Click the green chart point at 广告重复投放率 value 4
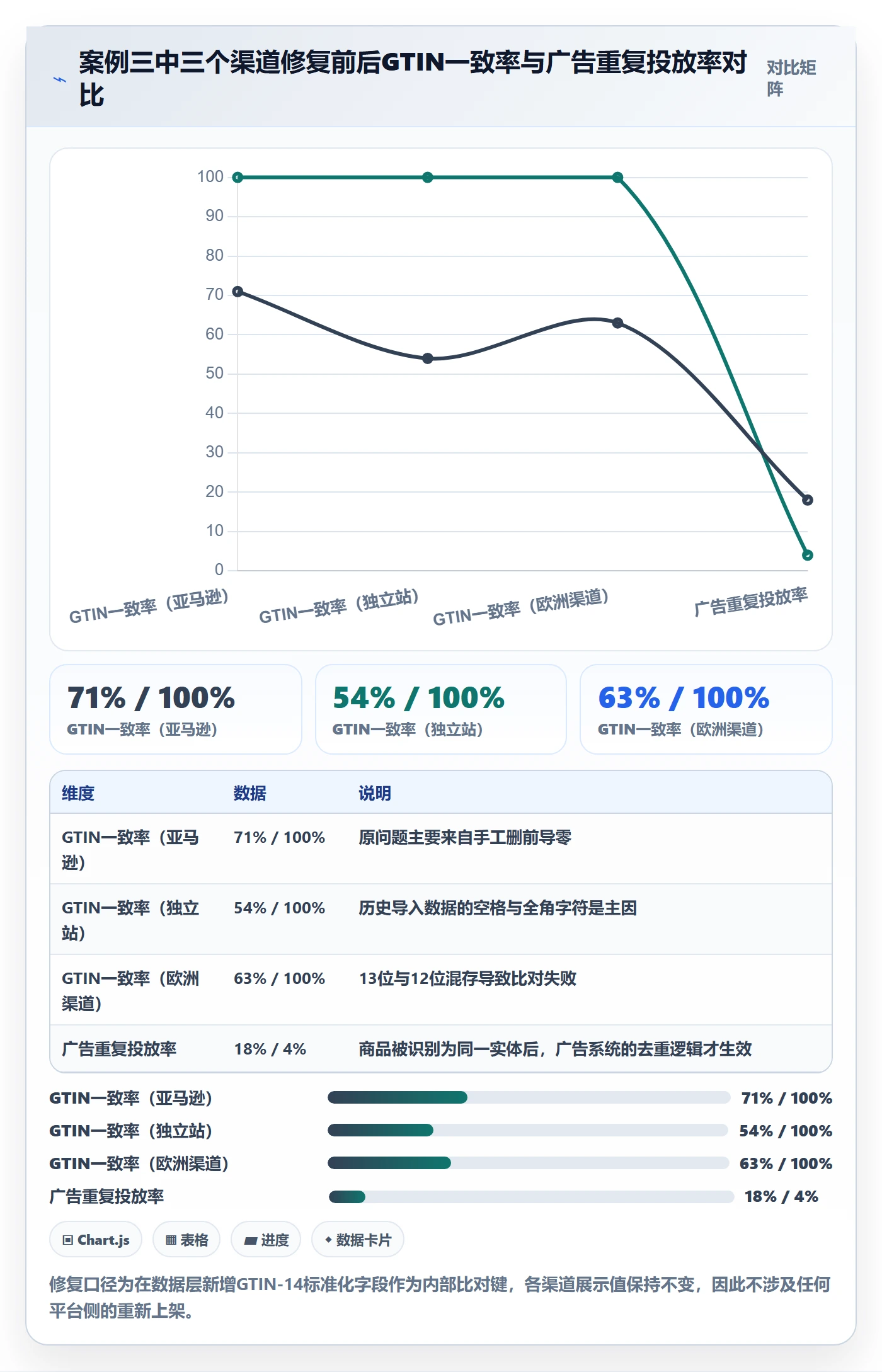The height and width of the screenshot is (1372, 882). point(808,555)
